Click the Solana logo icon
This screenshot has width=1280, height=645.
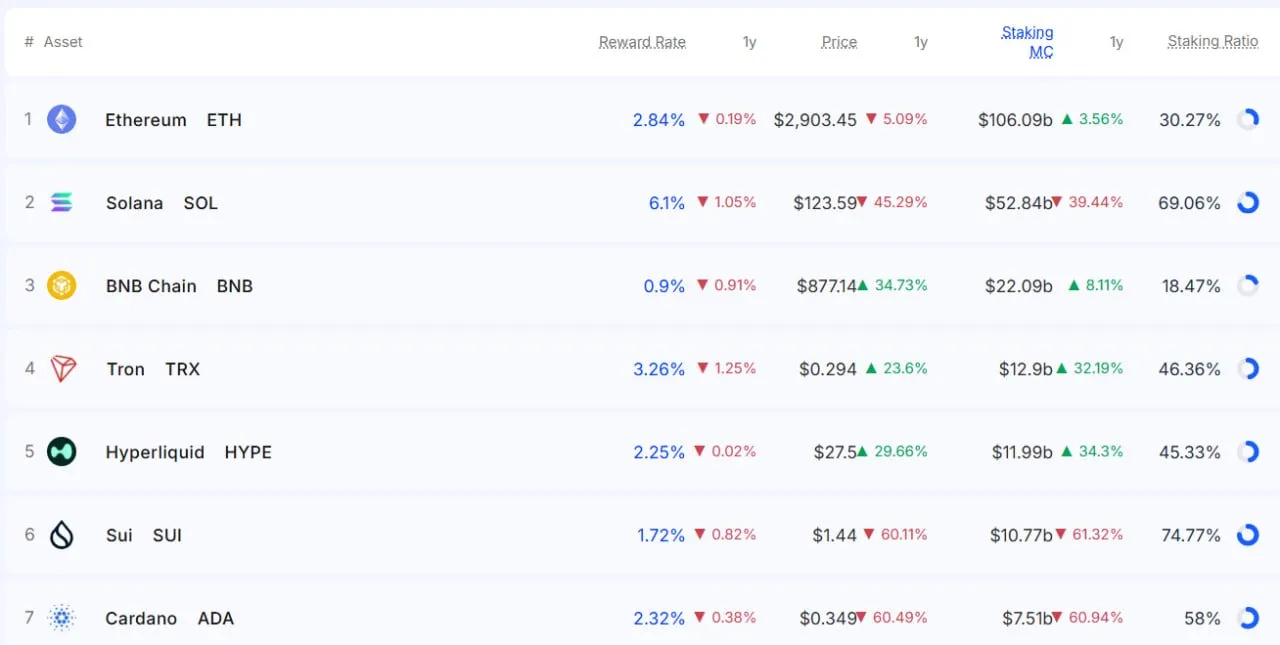[61, 202]
